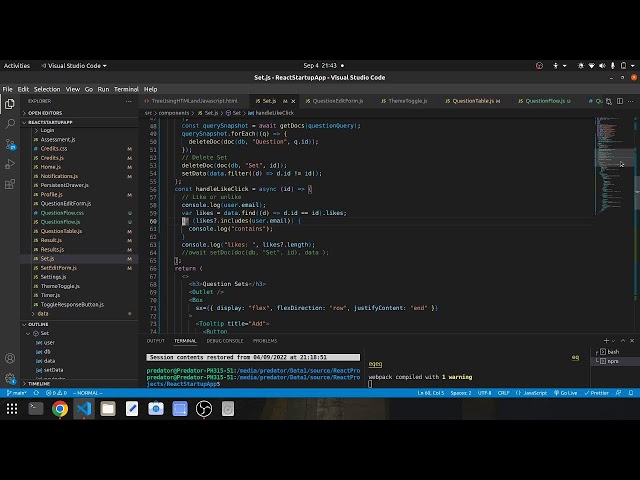The height and width of the screenshot is (480, 640).
Task: Click the feedback icon in status bar
Action: click(618, 393)
